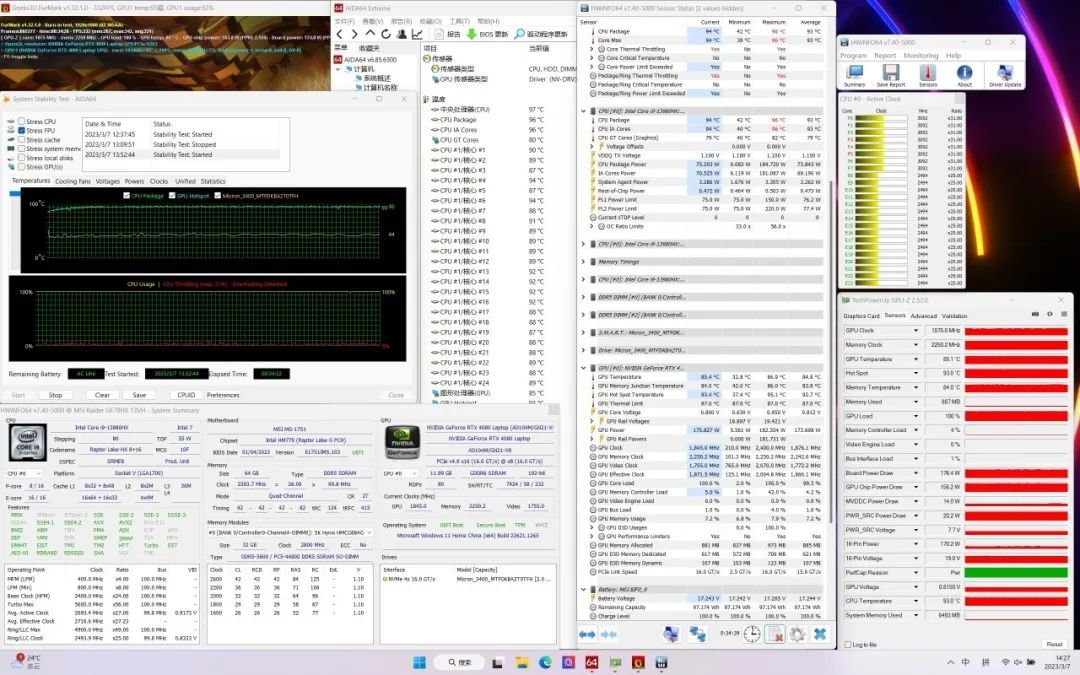Image resolution: width=1080 pixels, height=675 pixels.
Task: Enable the Stress GPU(s) checkbox
Action: [x=21, y=167]
